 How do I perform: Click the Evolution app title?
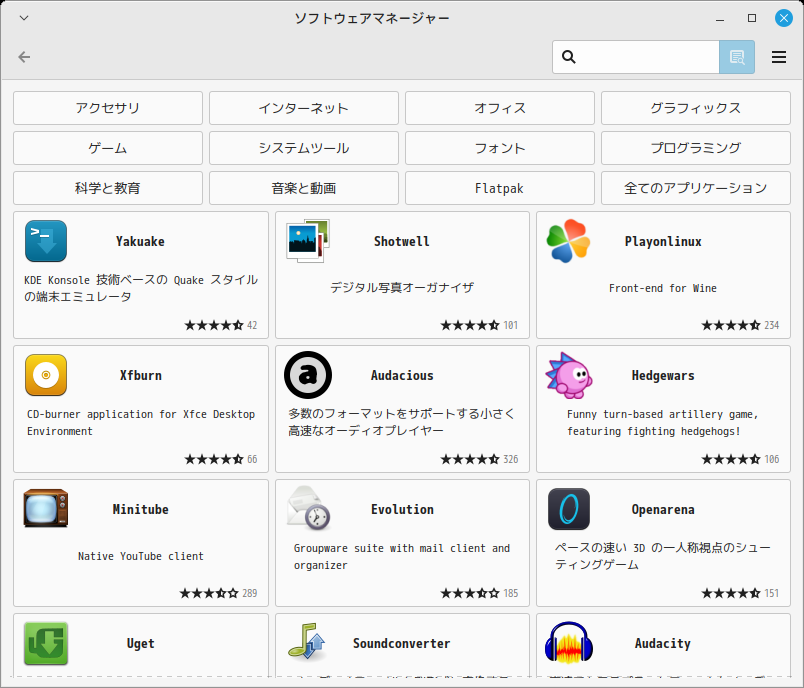point(402,509)
